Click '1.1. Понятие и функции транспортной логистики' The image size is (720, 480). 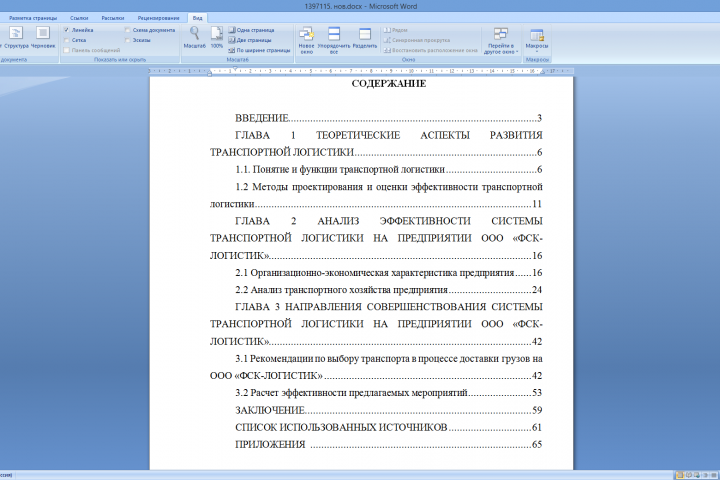click(388, 169)
